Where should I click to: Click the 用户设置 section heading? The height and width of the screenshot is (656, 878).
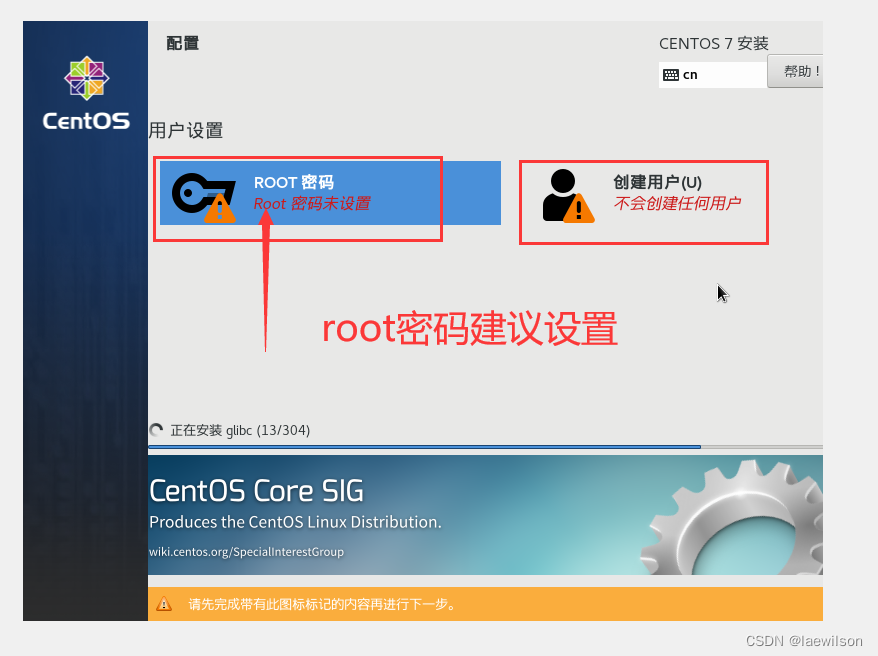[x=186, y=131]
